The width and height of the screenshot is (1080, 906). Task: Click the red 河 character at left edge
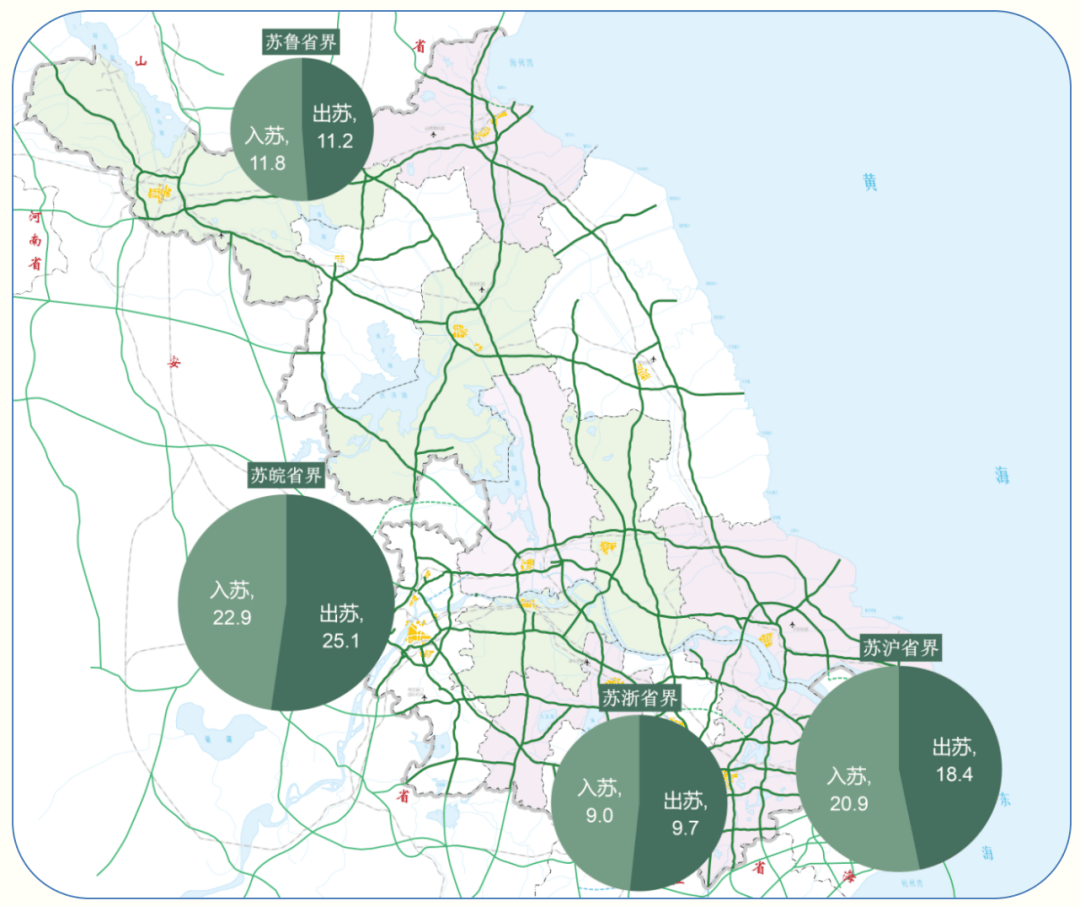[34, 218]
